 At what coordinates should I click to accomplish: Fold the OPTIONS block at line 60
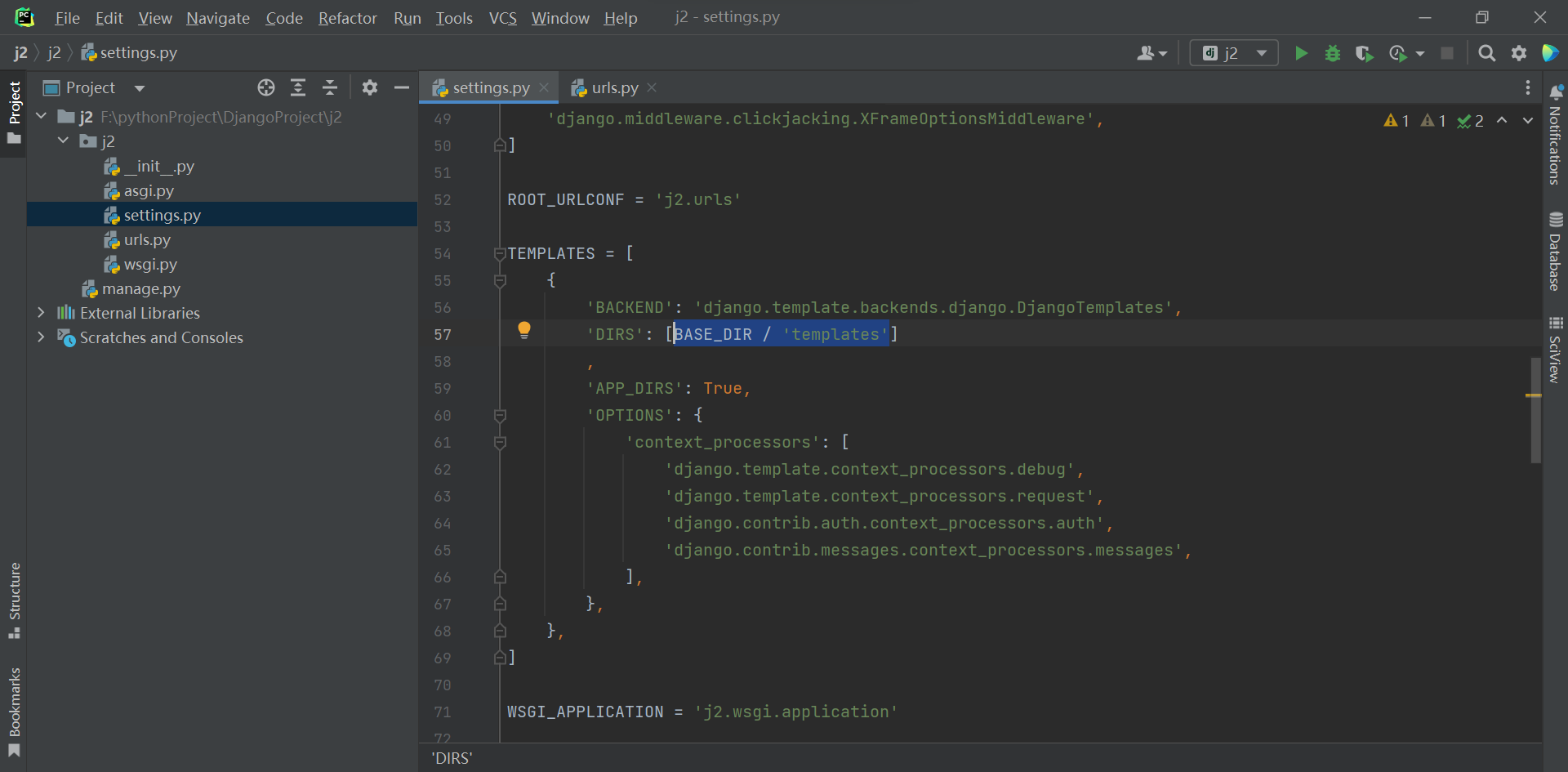[x=500, y=416]
